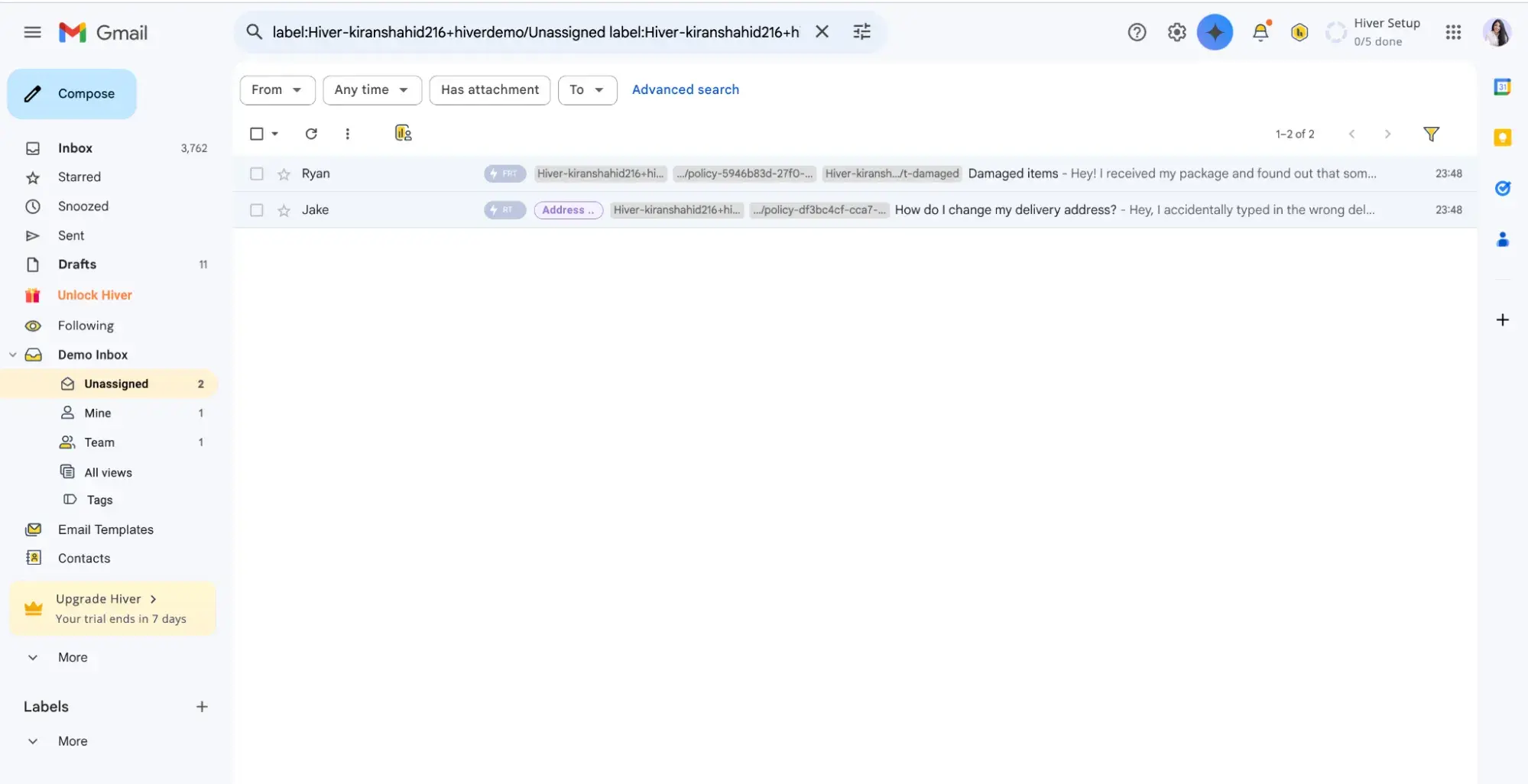Click the Gmail logo
The image size is (1528, 784).
103,32
